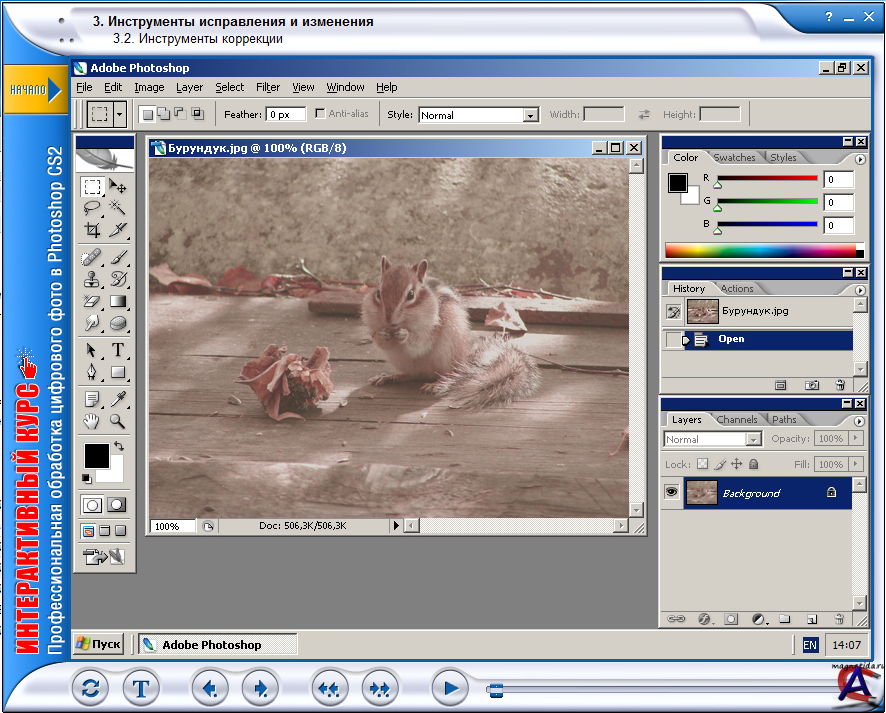
Task: Expand the Color panel options menu arrow
Action: point(859,159)
